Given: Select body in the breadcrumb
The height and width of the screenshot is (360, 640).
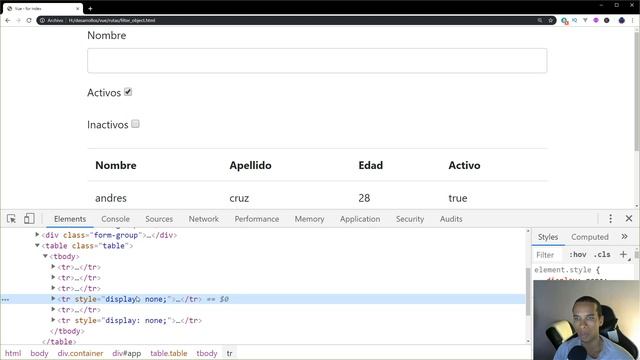Looking at the screenshot, I should coord(39,353).
